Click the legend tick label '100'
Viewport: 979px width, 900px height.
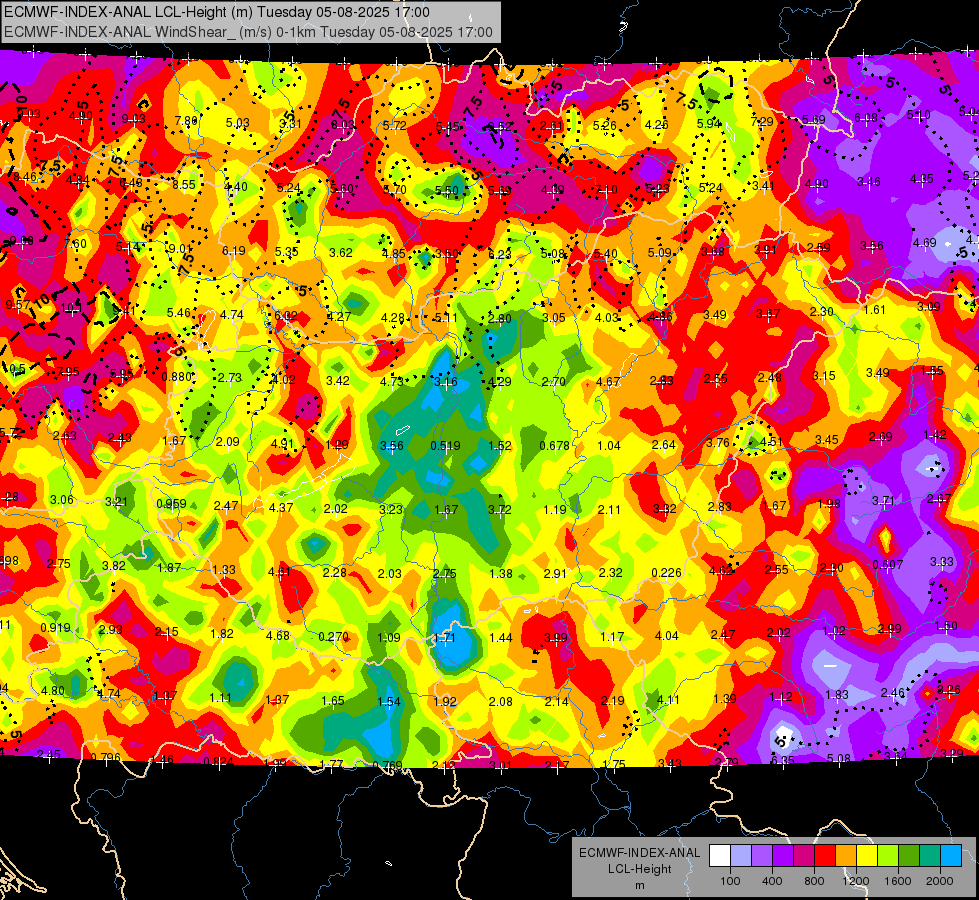[730, 881]
